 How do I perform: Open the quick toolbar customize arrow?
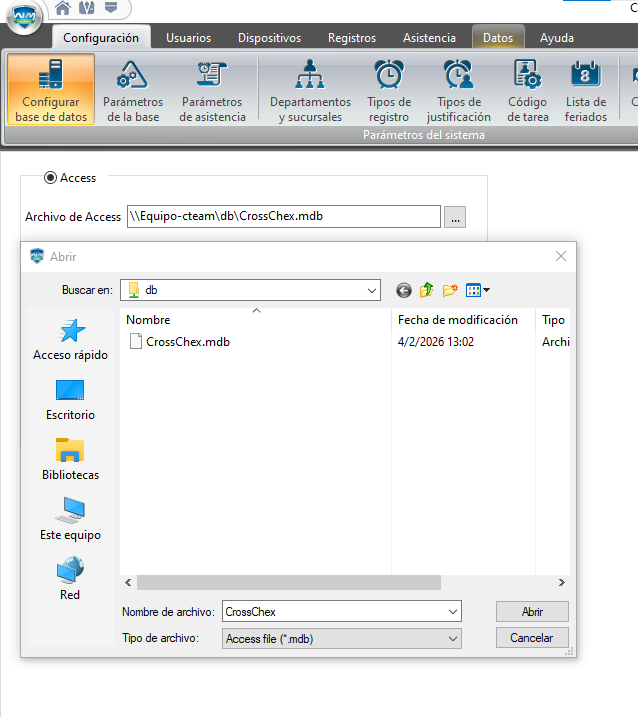coord(111,8)
